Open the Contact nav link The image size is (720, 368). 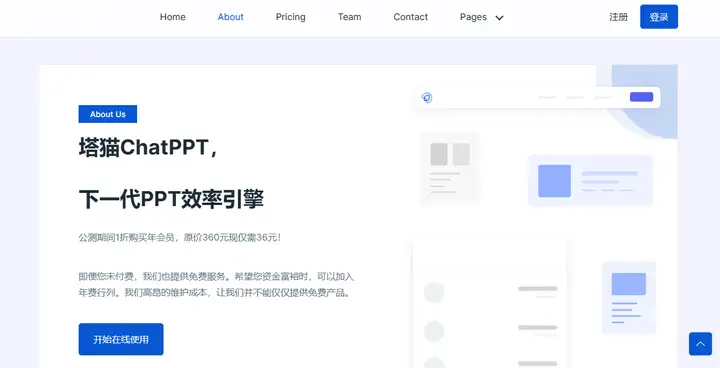(x=411, y=17)
